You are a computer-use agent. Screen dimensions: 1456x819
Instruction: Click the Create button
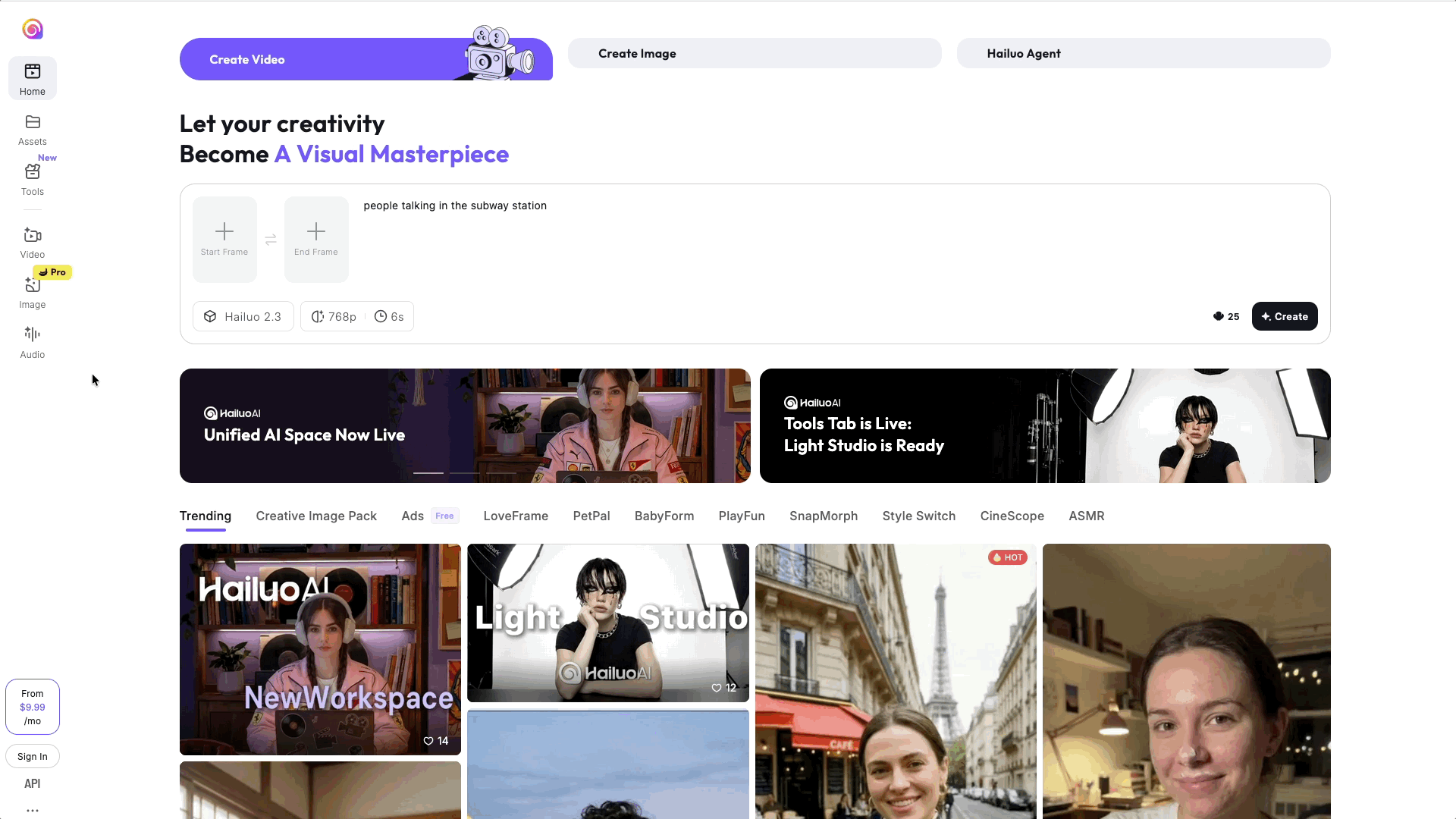[x=1284, y=316]
